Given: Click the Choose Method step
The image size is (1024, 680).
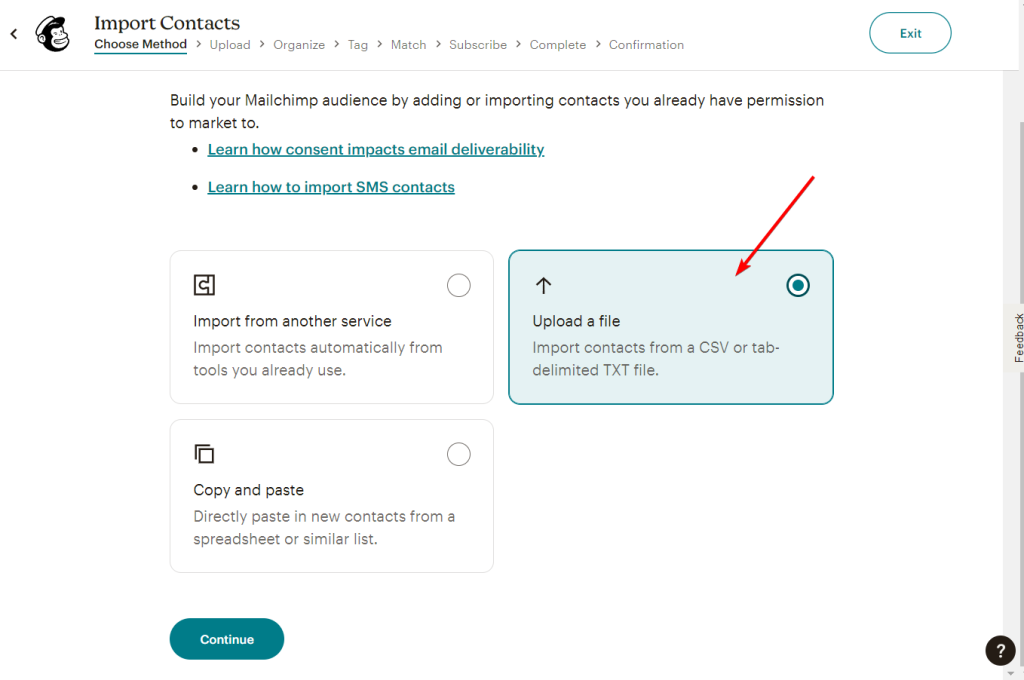Looking at the screenshot, I should (140, 44).
